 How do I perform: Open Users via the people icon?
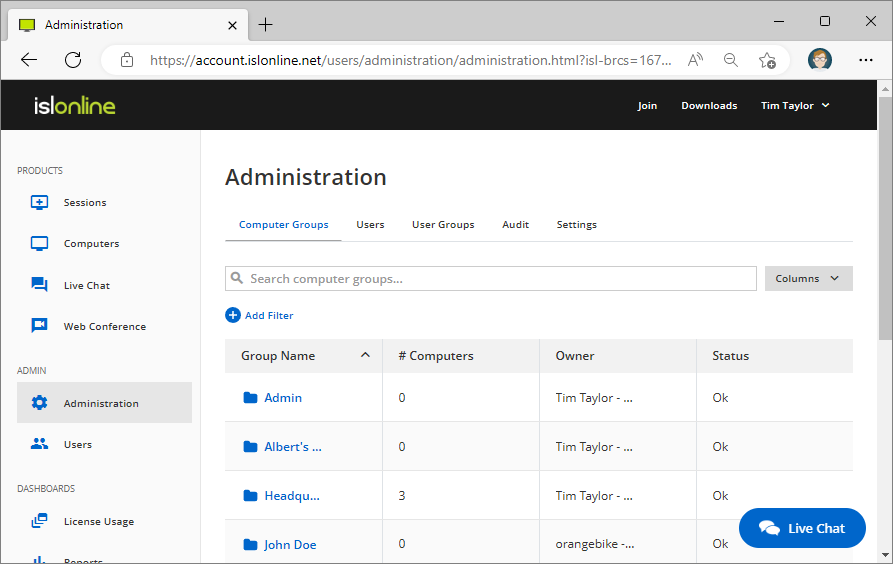pos(40,444)
